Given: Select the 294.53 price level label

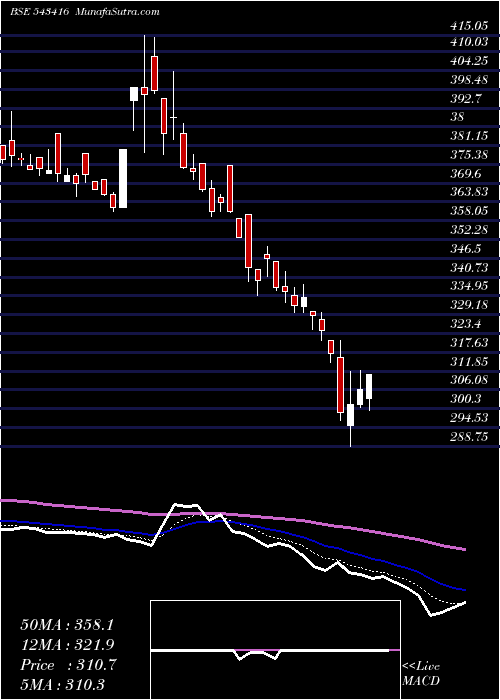Looking at the screenshot, I should [x=470, y=417].
